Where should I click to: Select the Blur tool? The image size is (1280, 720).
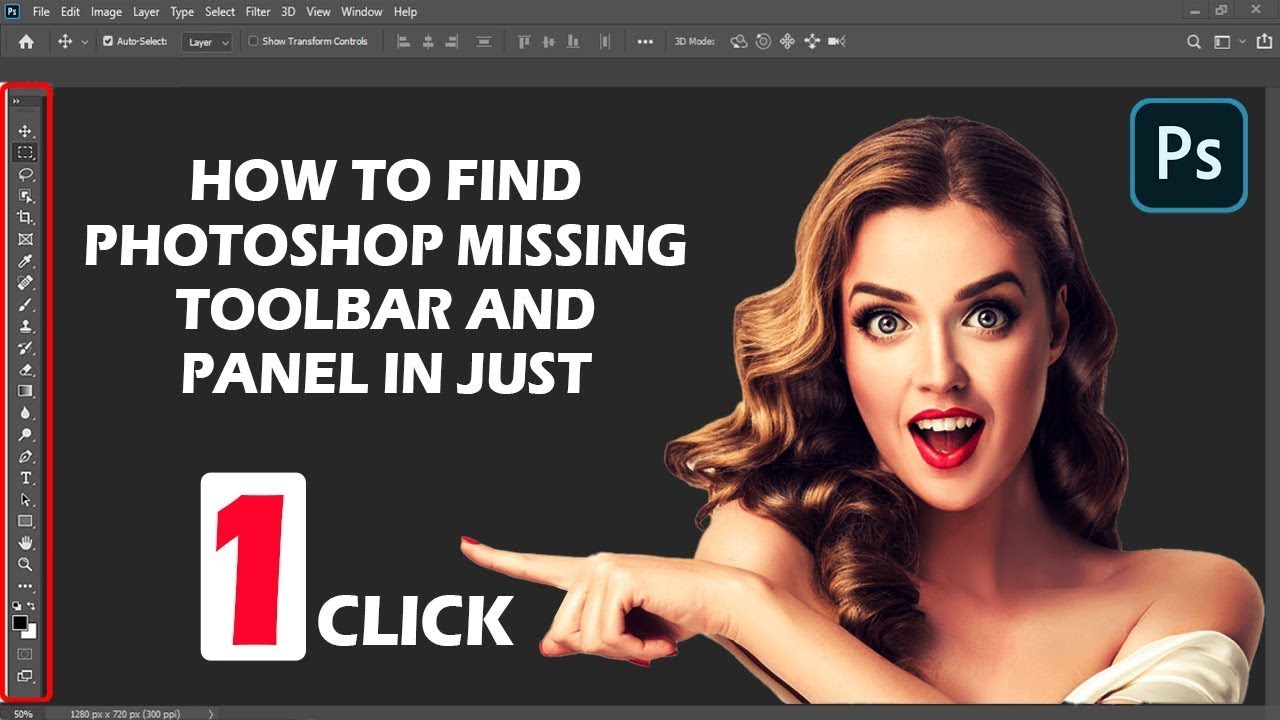(25, 413)
